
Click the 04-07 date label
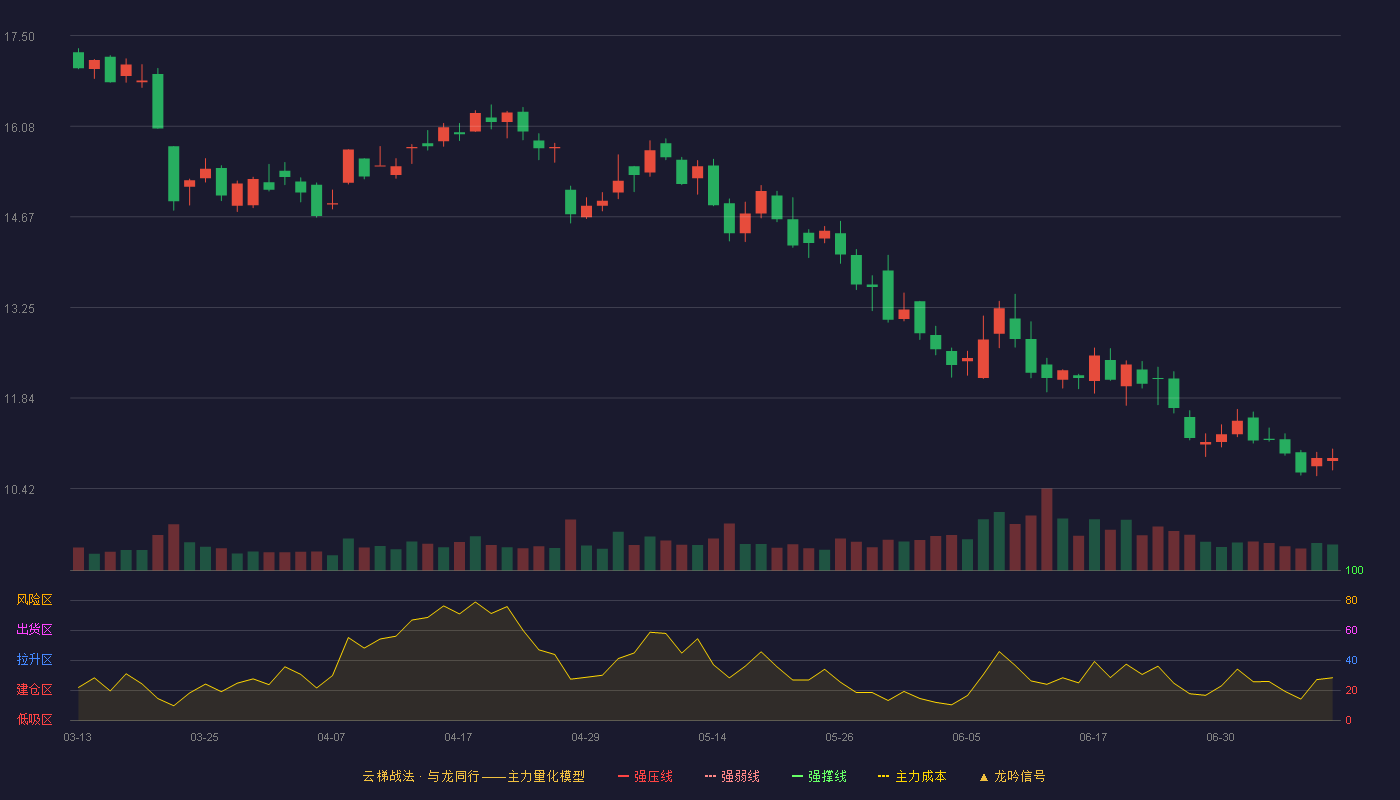click(331, 737)
